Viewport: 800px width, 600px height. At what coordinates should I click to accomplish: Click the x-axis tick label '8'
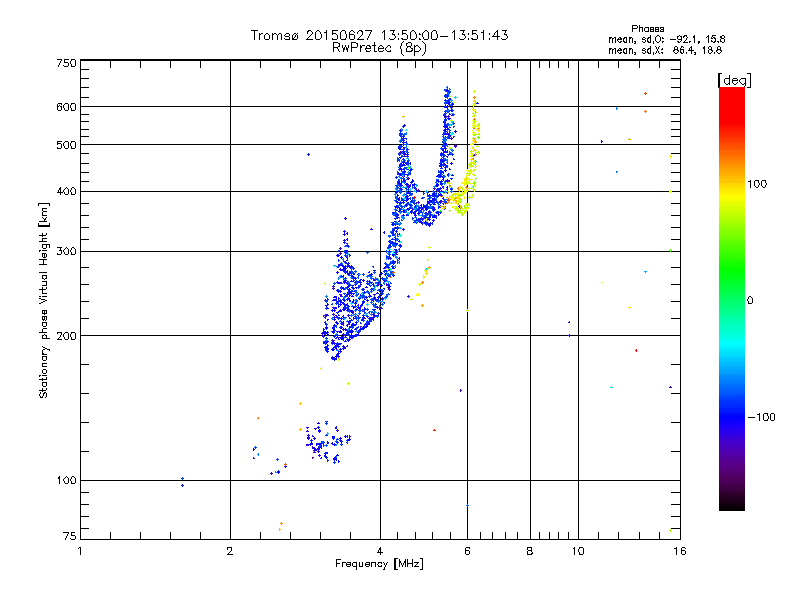(x=530, y=551)
